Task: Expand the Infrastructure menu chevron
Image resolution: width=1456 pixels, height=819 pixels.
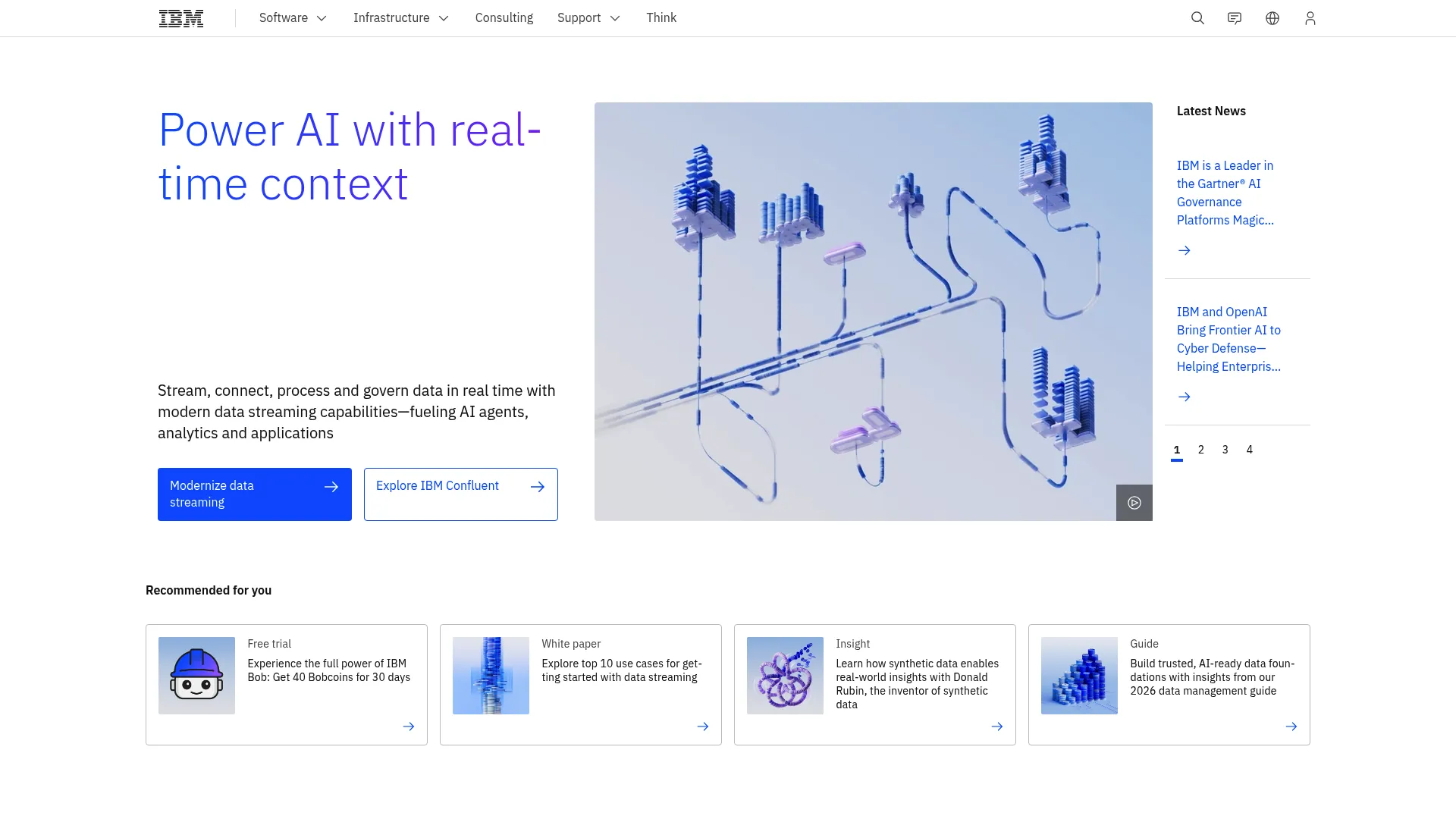Action: click(x=444, y=18)
